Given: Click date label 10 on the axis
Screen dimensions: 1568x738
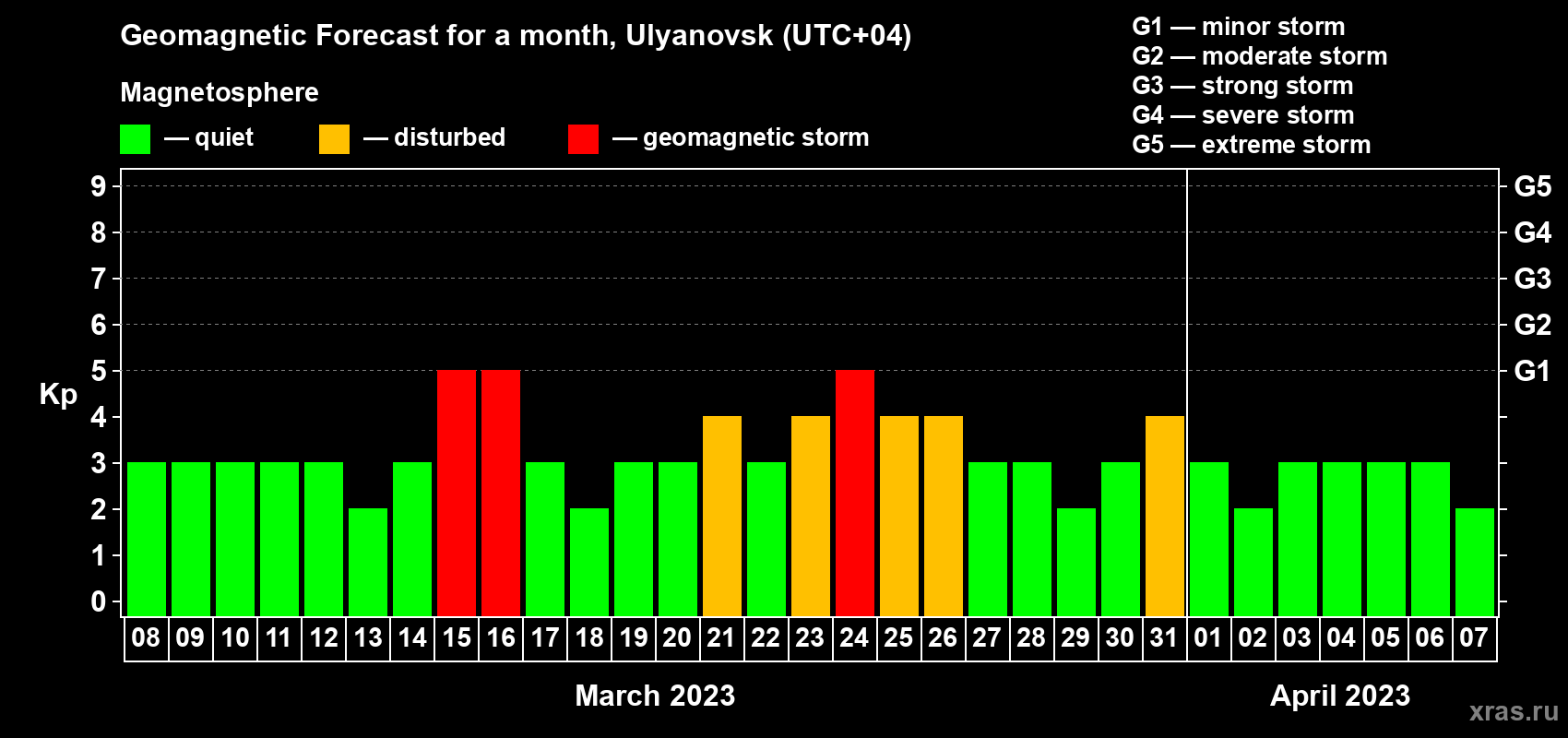Looking at the screenshot, I should click(234, 638).
